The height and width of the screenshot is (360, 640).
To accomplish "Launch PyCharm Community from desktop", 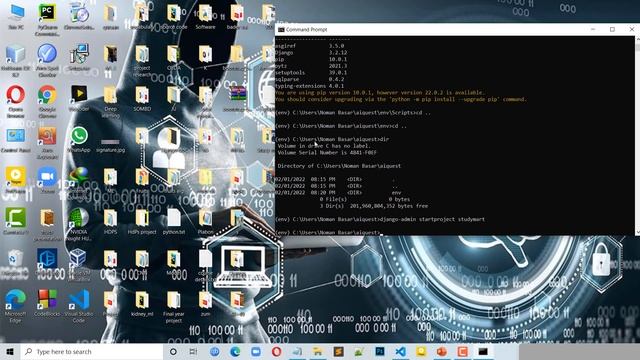I will pyautogui.click(x=47, y=18).
